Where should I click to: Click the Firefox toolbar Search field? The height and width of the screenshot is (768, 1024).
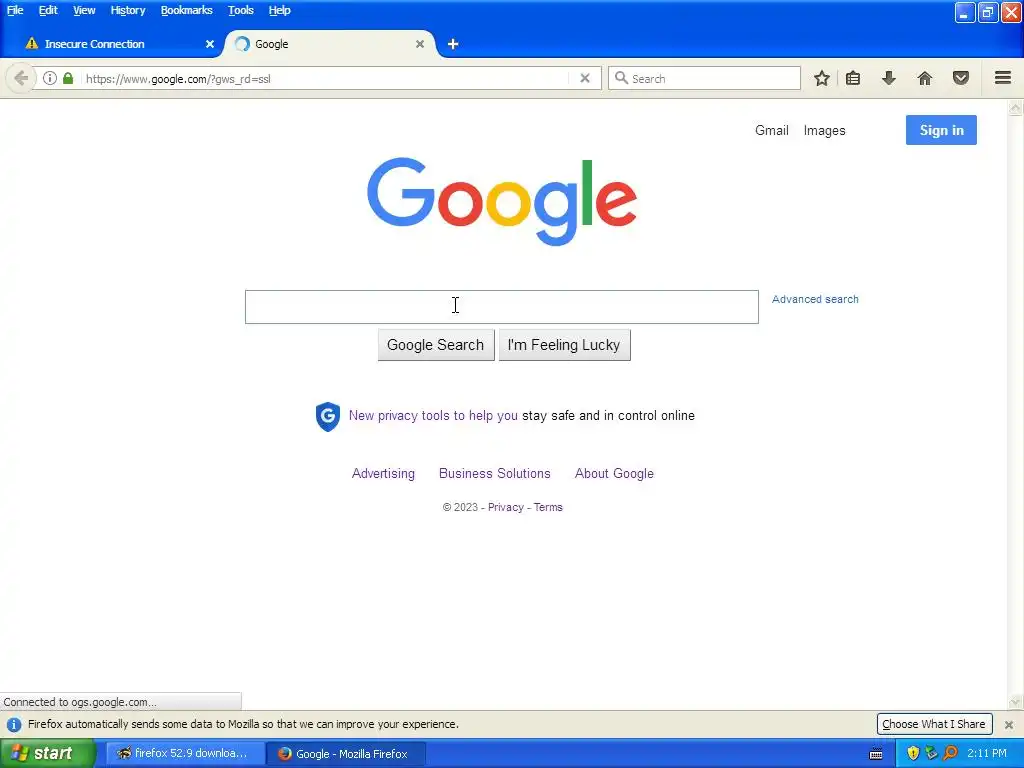point(704,78)
